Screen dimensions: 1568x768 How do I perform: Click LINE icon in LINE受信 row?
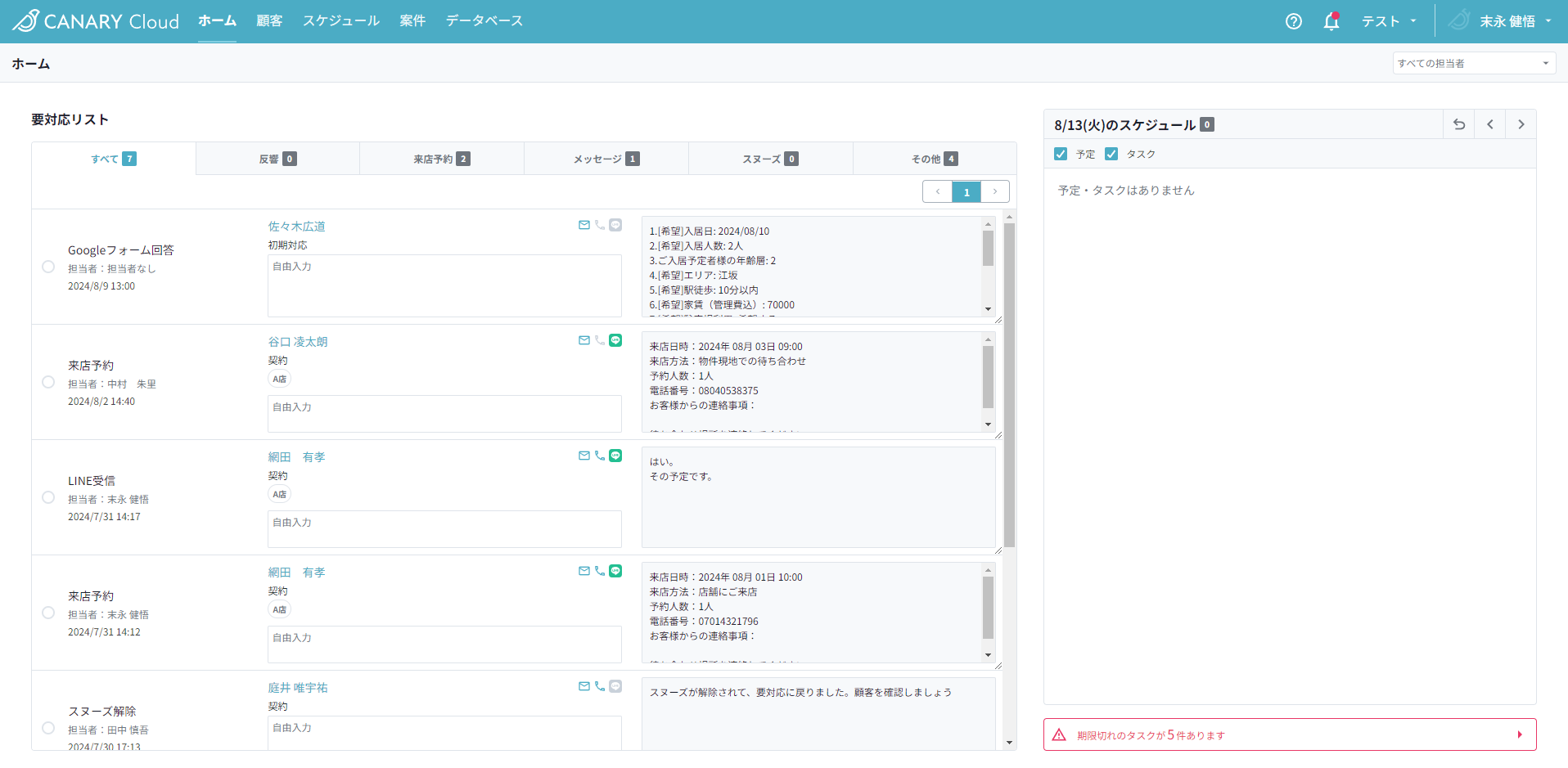(615, 456)
